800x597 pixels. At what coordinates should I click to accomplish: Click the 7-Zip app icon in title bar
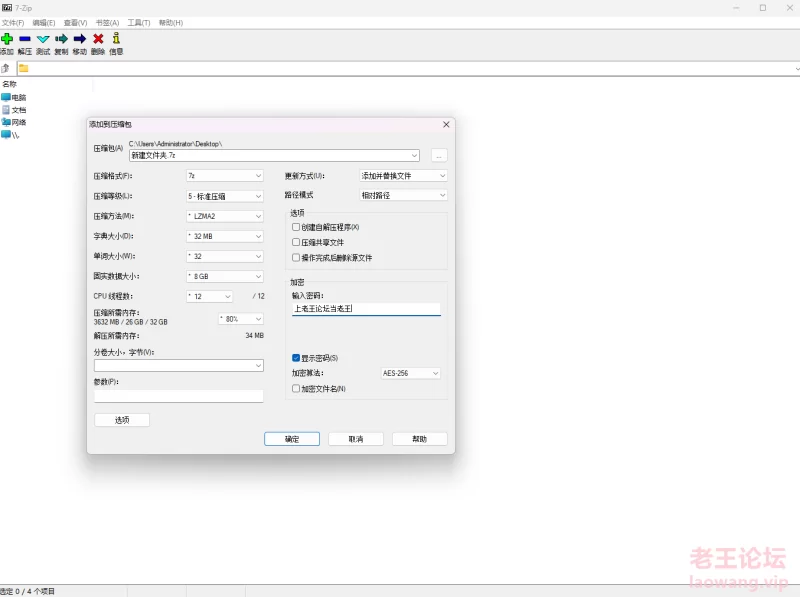(7, 8)
